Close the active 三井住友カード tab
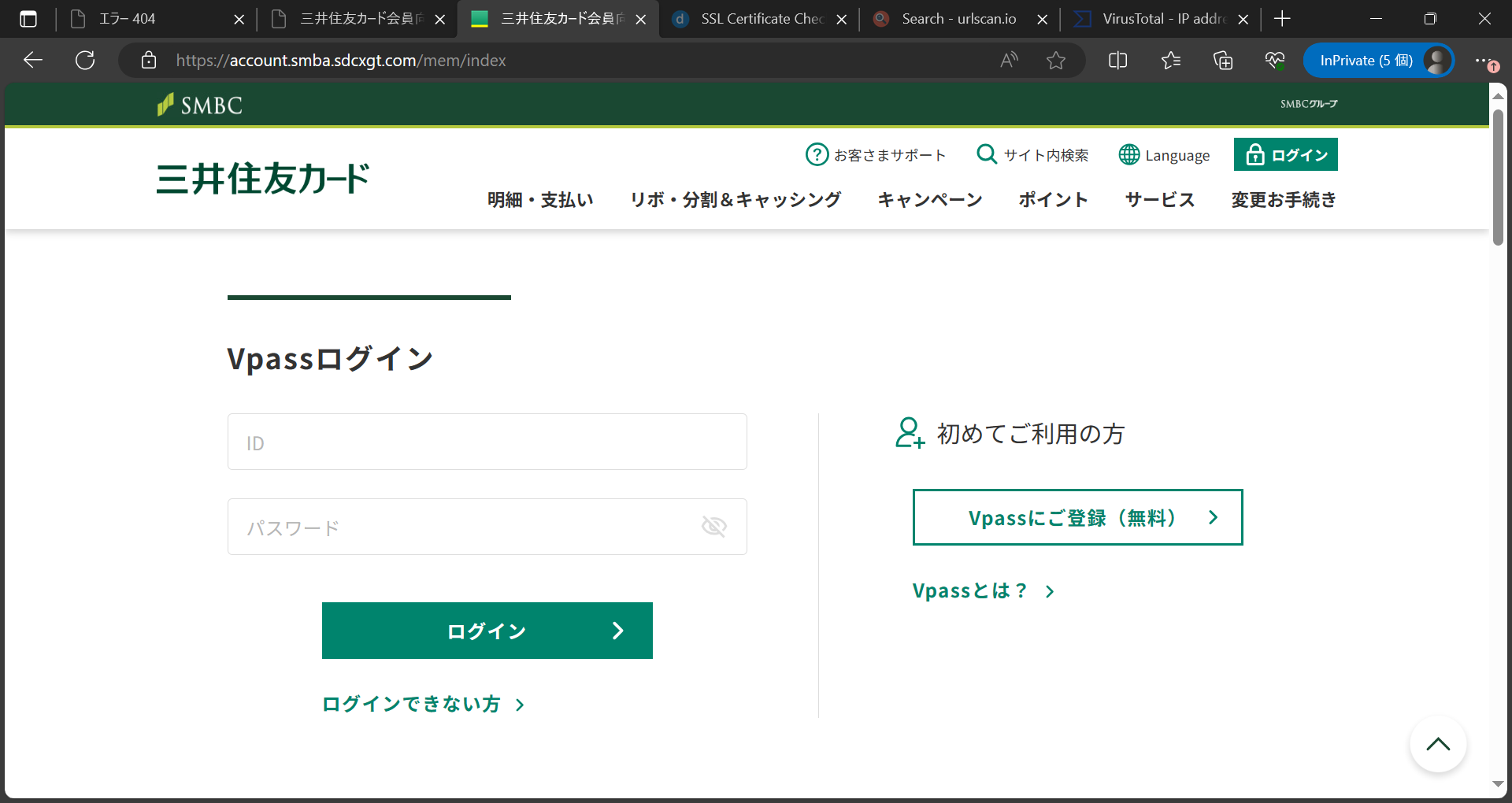The height and width of the screenshot is (803, 1512). tap(641, 19)
